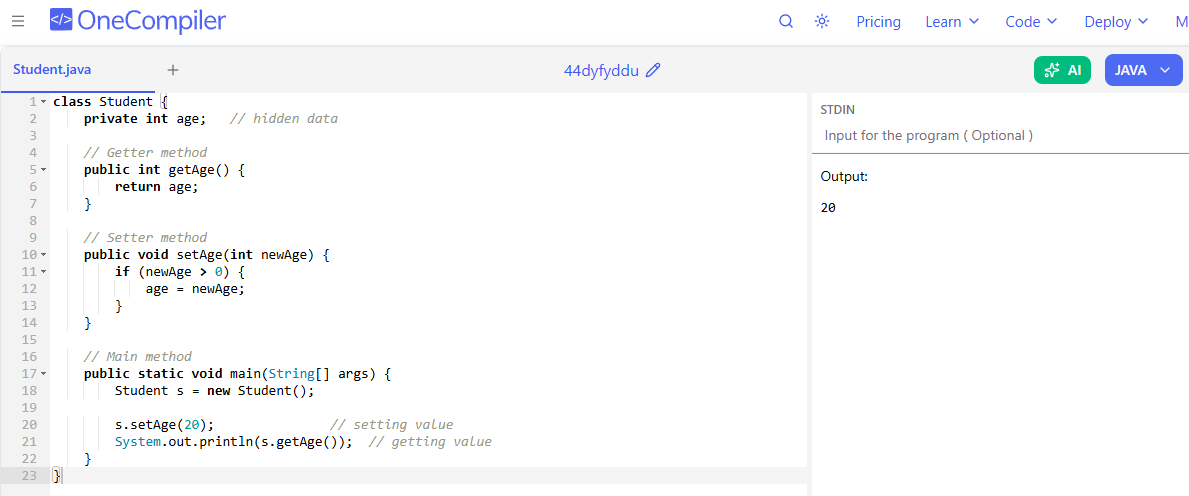The width and height of the screenshot is (1189, 496).
Task: Collapse the getAge method fold arrow
Action: click(43, 170)
